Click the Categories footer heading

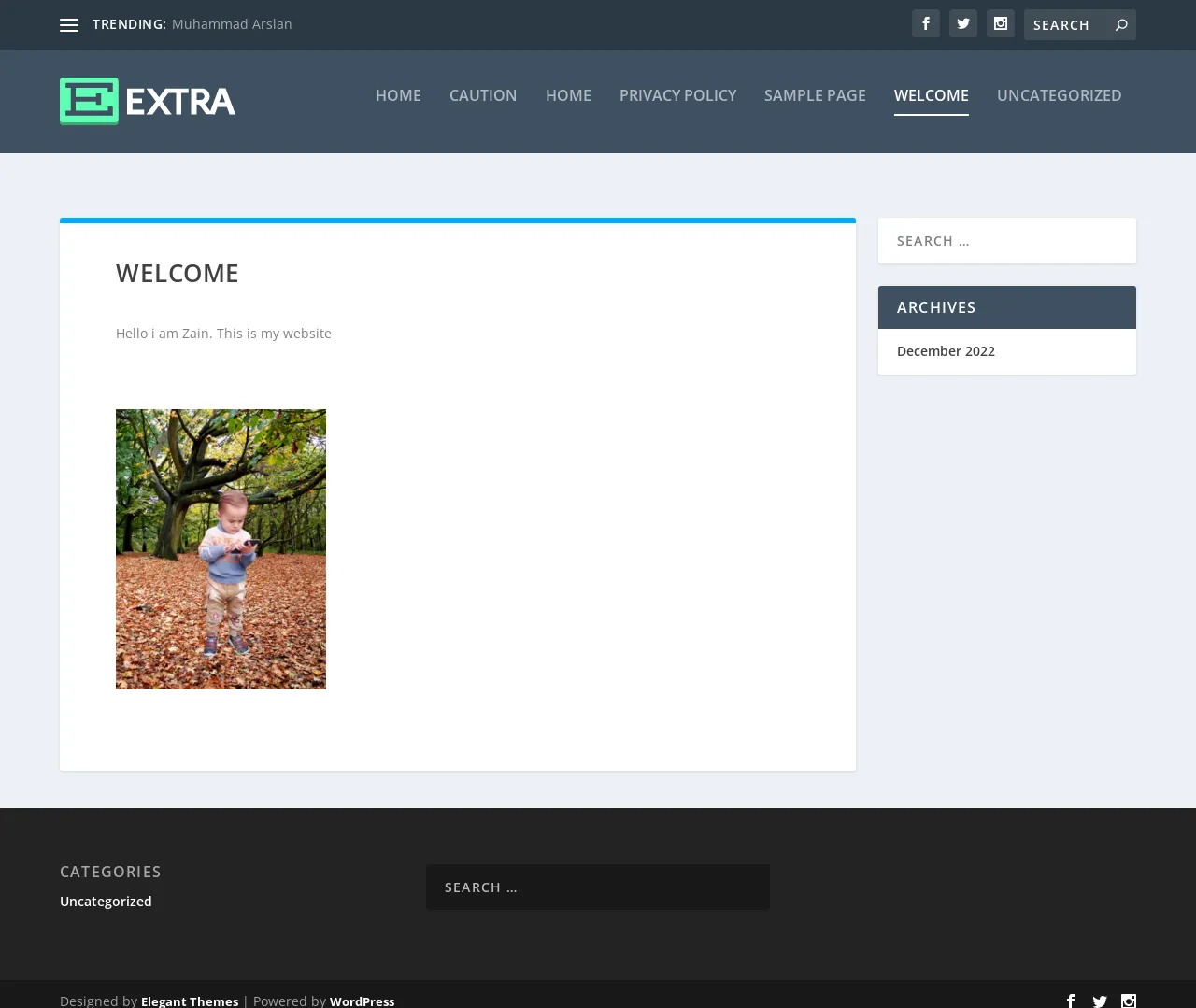click(x=110, y=872)
